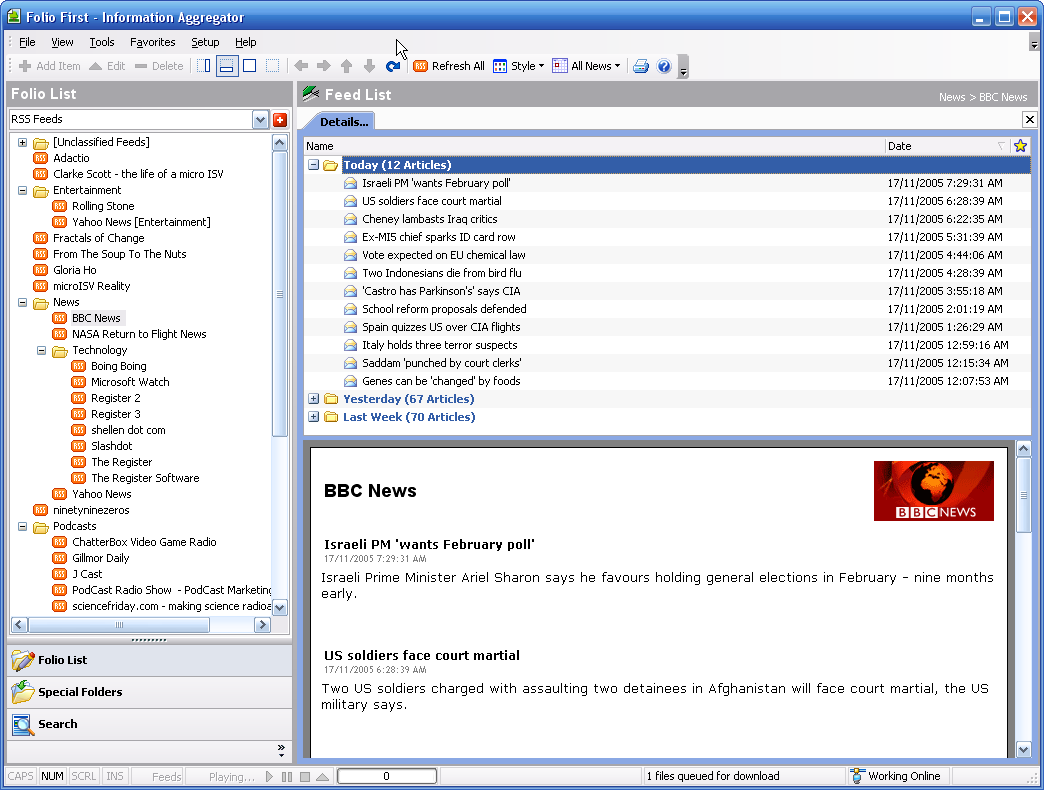Click the down arrow toolbar icon

coord(370,66)
